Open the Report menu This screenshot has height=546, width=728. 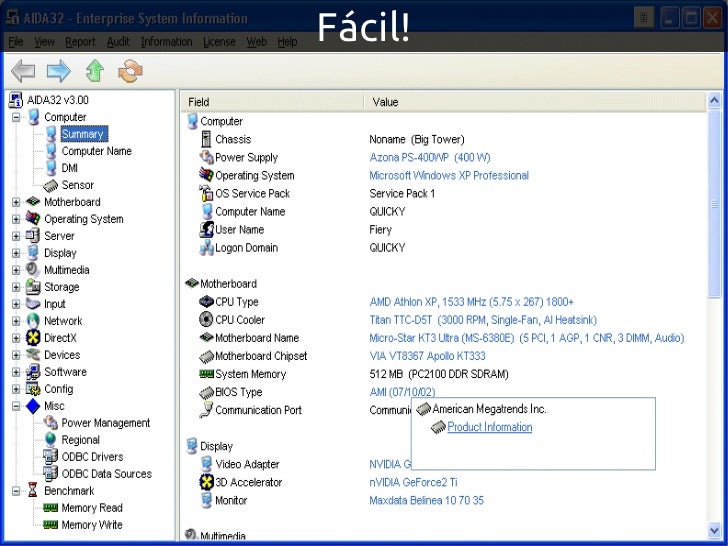click(x=80, y=42)
